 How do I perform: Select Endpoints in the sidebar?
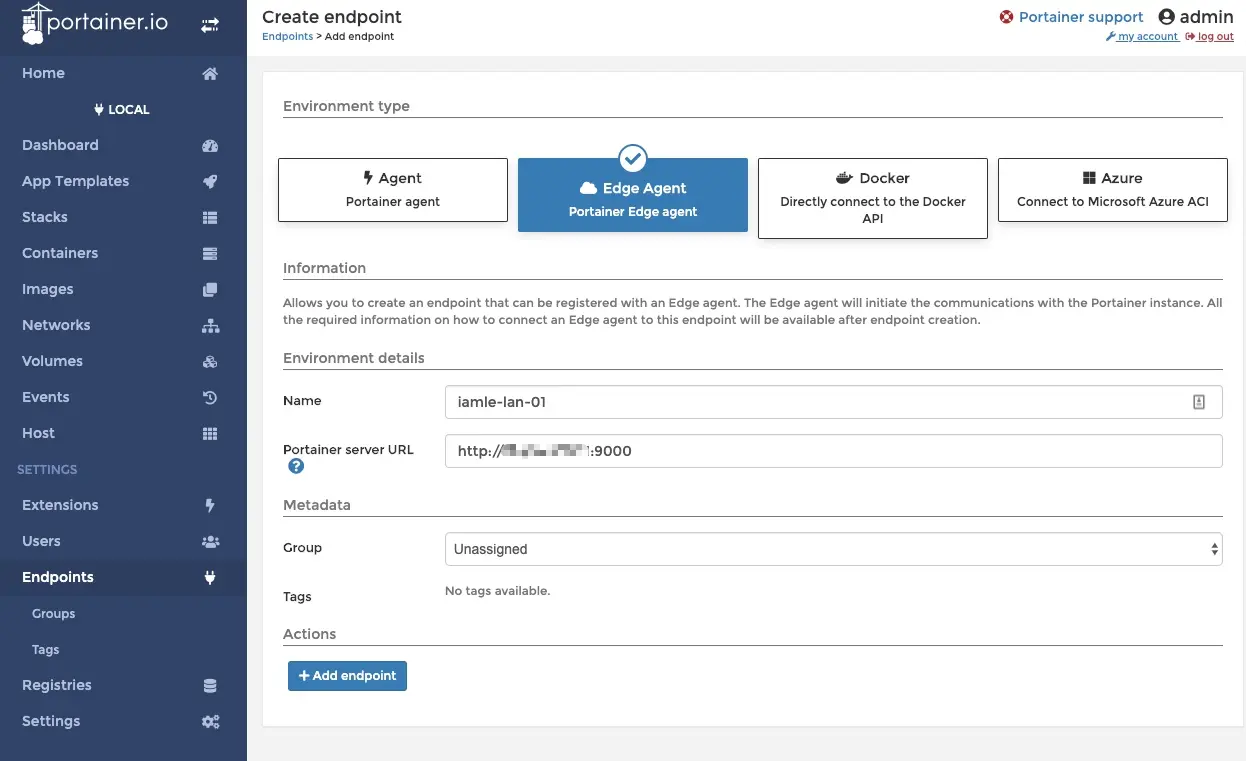(x=123, y=577)
